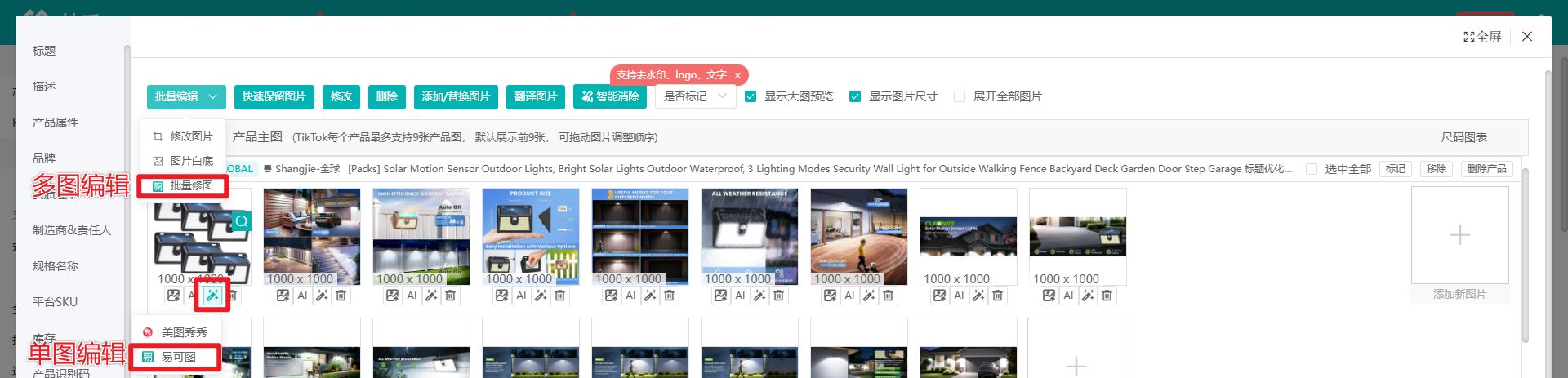The image size is (1568, 378).
Task: Open magic wand for driveway light image
Action: point(1088,296)
